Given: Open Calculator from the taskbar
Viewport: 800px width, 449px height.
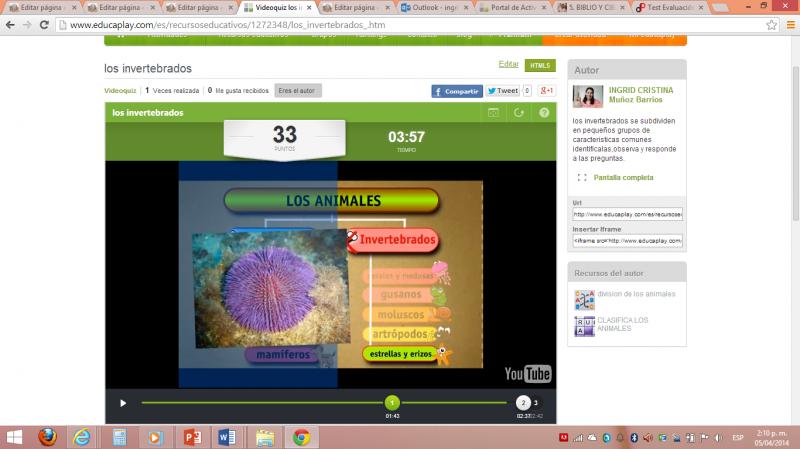Looking at the screenshot, I should 119,437.
